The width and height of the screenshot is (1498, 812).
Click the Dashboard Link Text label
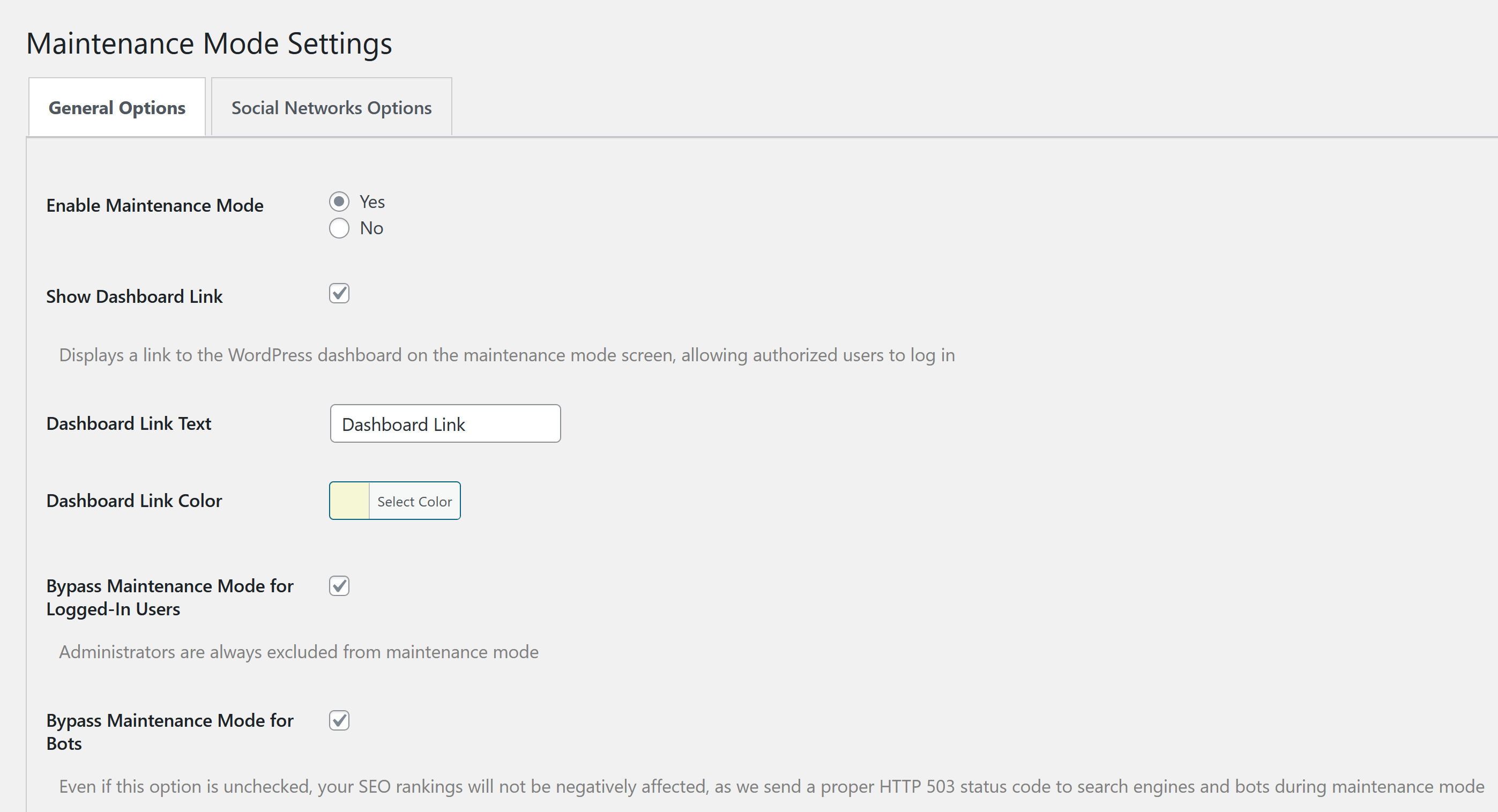129,423
